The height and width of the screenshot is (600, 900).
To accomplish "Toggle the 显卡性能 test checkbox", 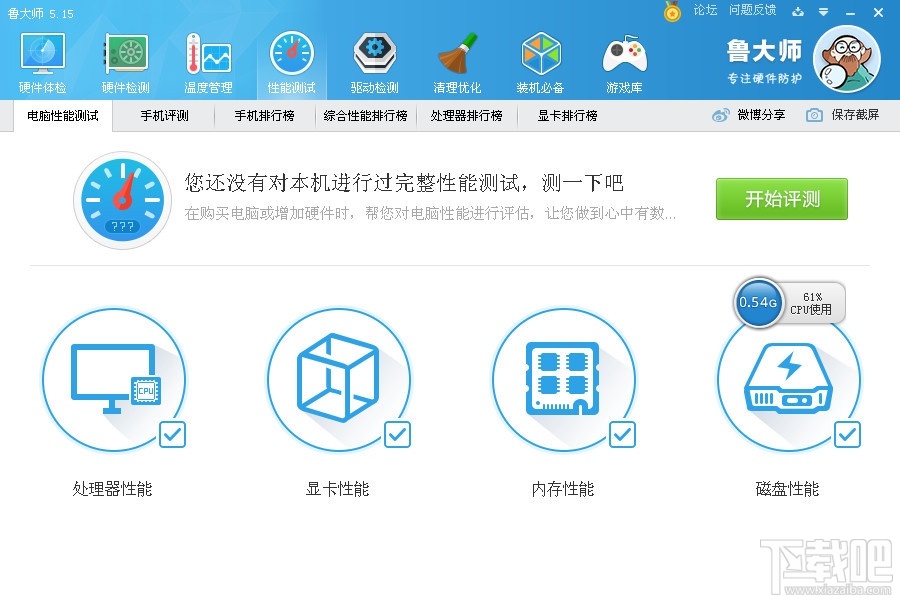I will pos(397,435).
